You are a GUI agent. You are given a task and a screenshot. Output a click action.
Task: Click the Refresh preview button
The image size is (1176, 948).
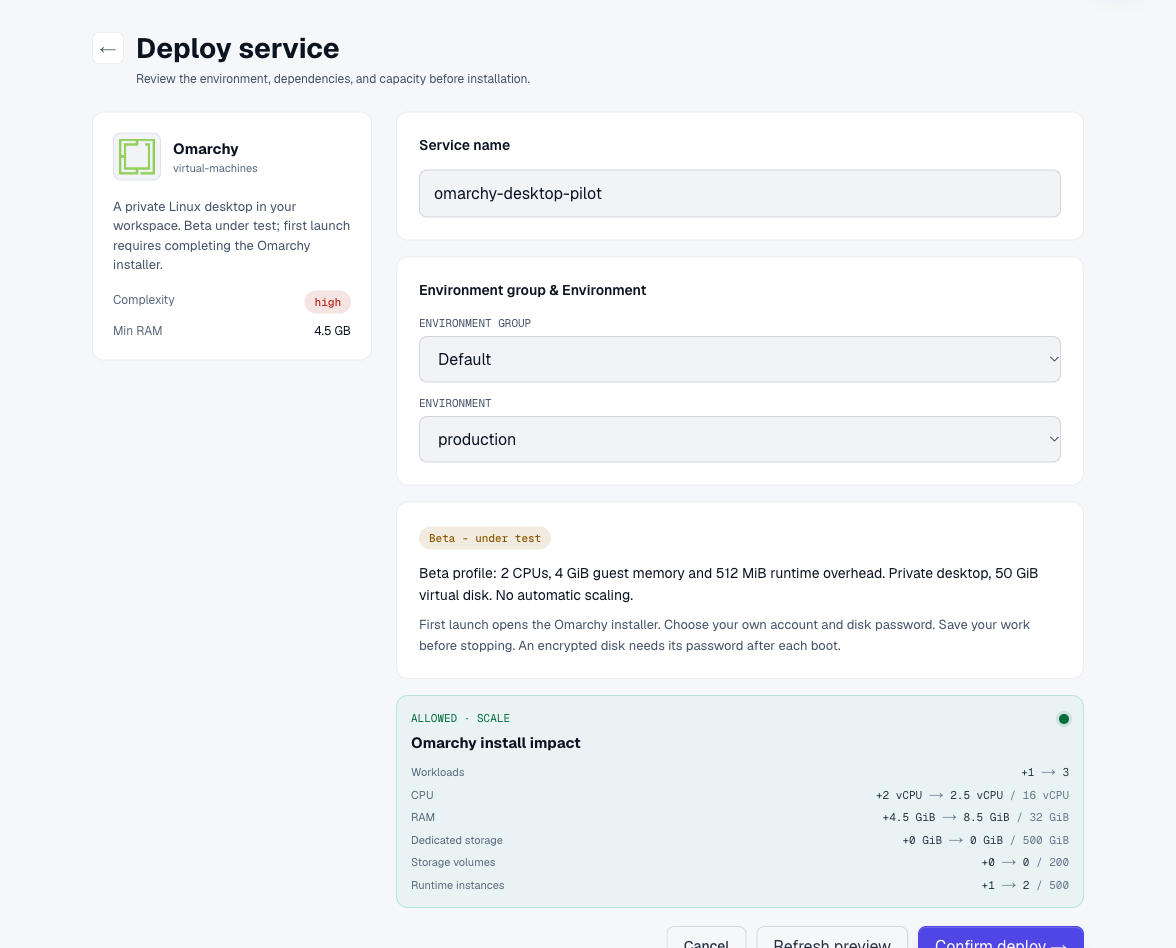point(832,940)
